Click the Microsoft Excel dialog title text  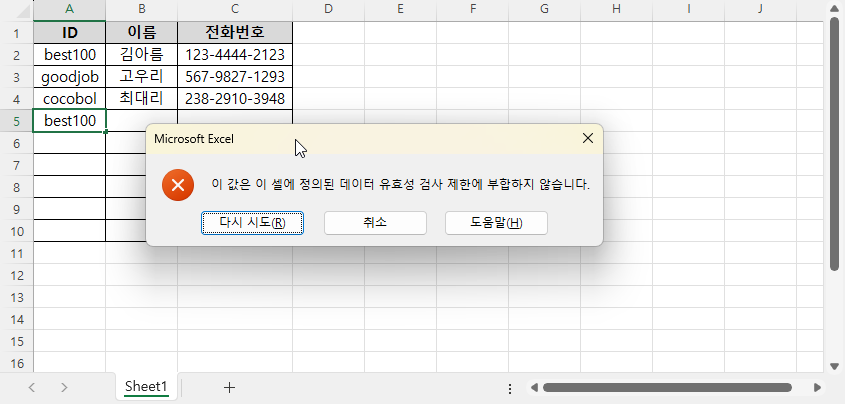194,139
